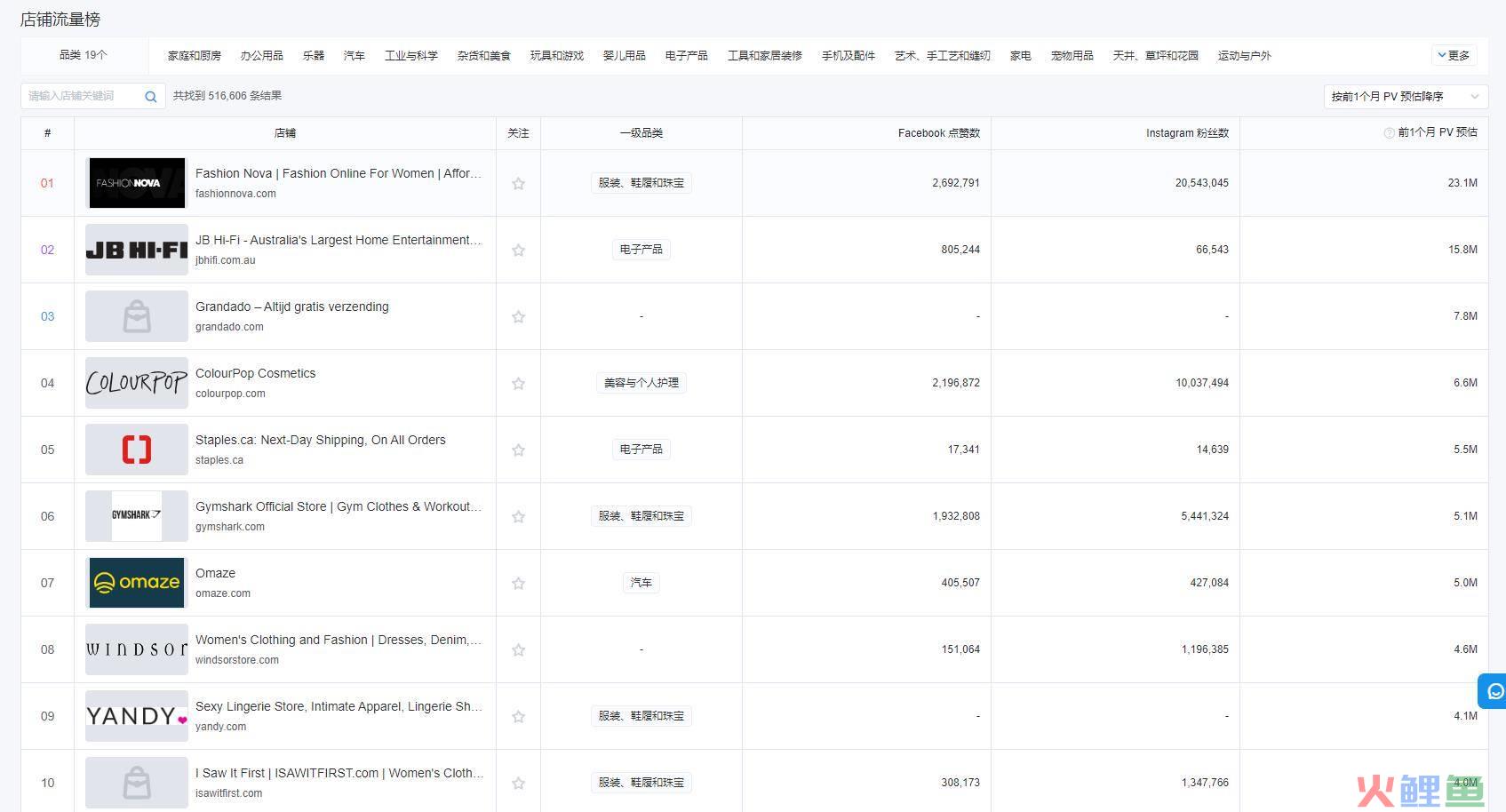Select the 杂货和美食 category
The image size is (1506, 812).
[484, 55]
